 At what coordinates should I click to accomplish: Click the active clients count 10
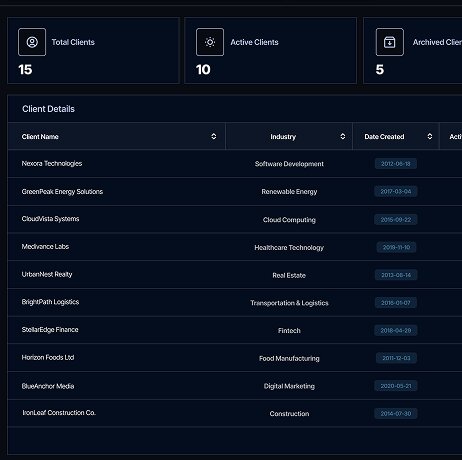203,70
